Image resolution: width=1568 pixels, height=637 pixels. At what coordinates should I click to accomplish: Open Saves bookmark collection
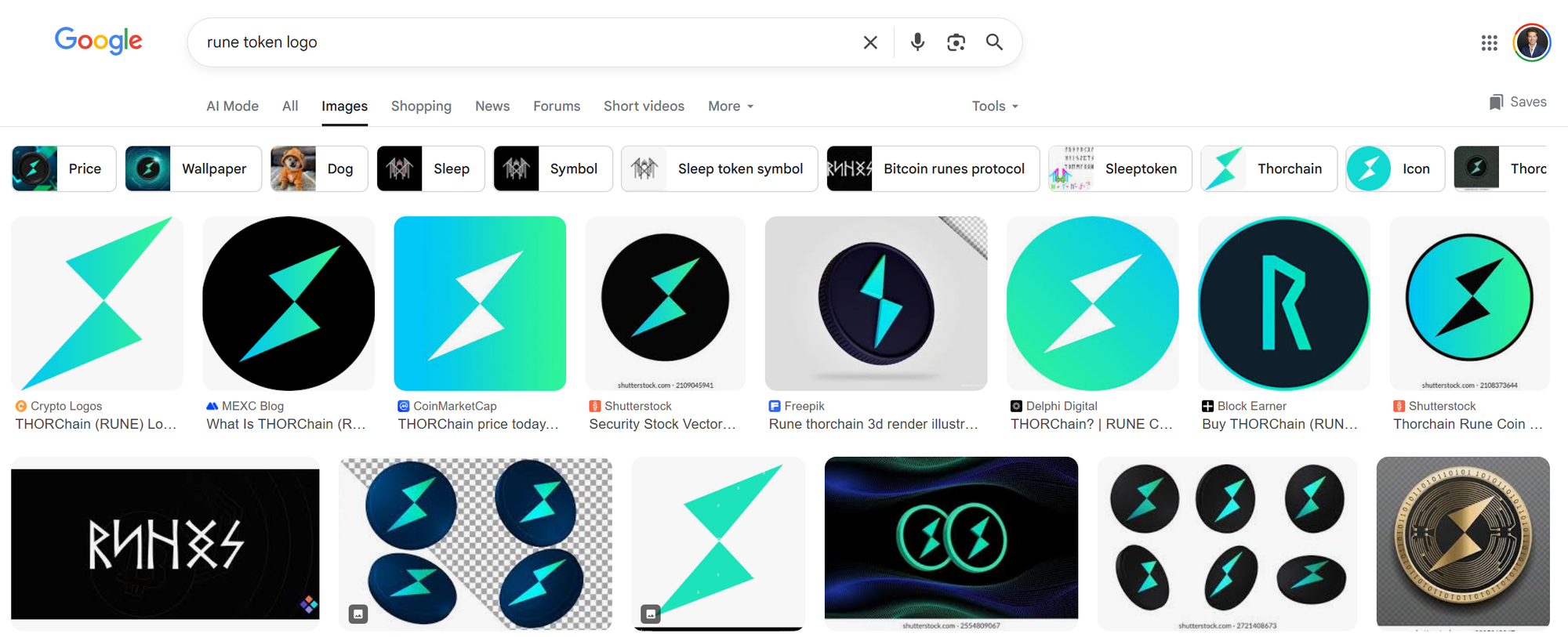(x=1518, y=102)
